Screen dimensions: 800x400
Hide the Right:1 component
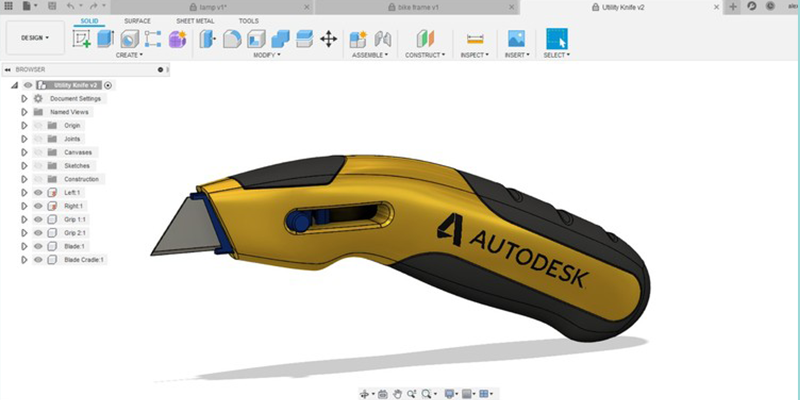tap(38, 206)
